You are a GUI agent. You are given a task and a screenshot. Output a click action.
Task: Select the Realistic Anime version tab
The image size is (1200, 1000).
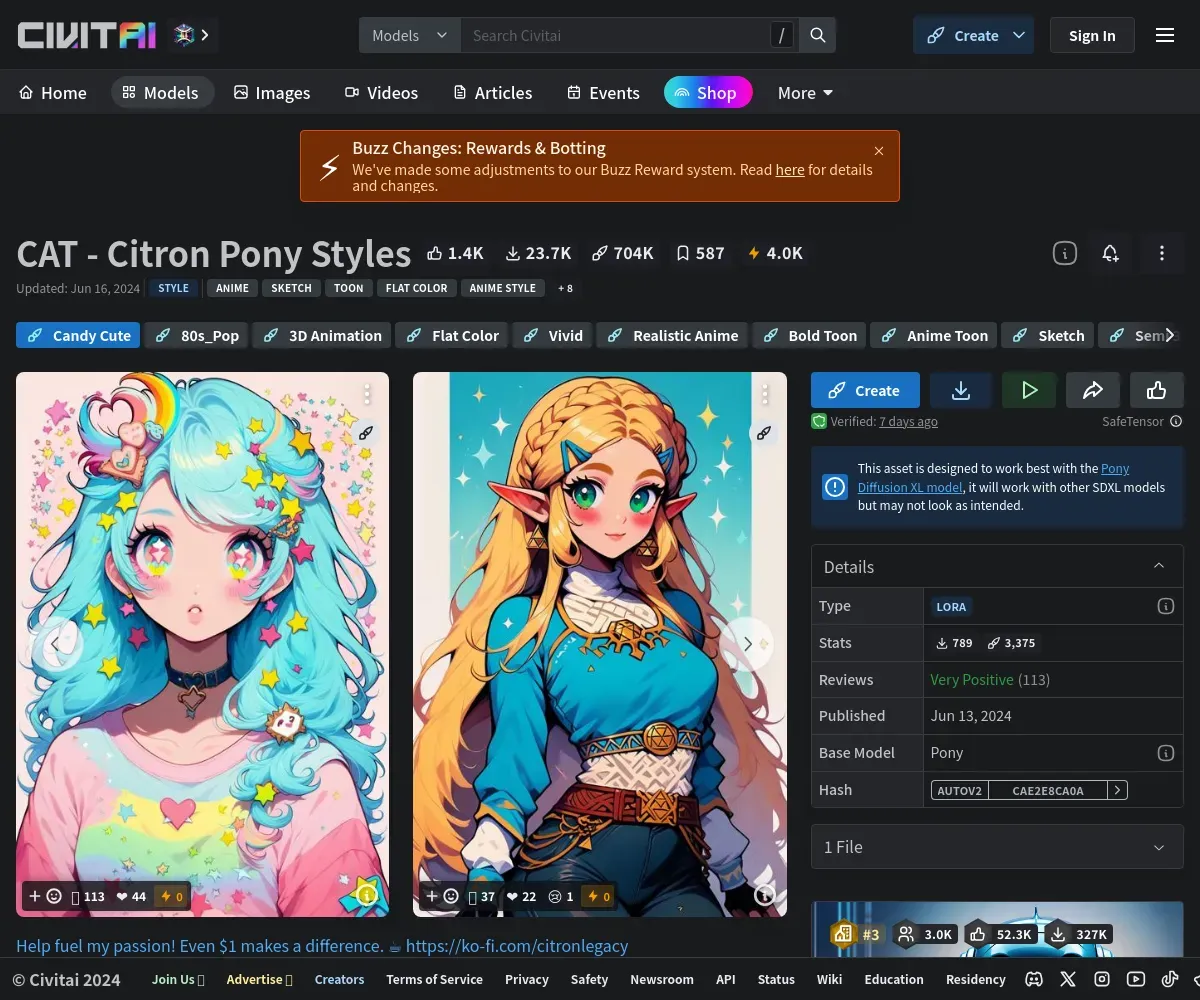673,335
